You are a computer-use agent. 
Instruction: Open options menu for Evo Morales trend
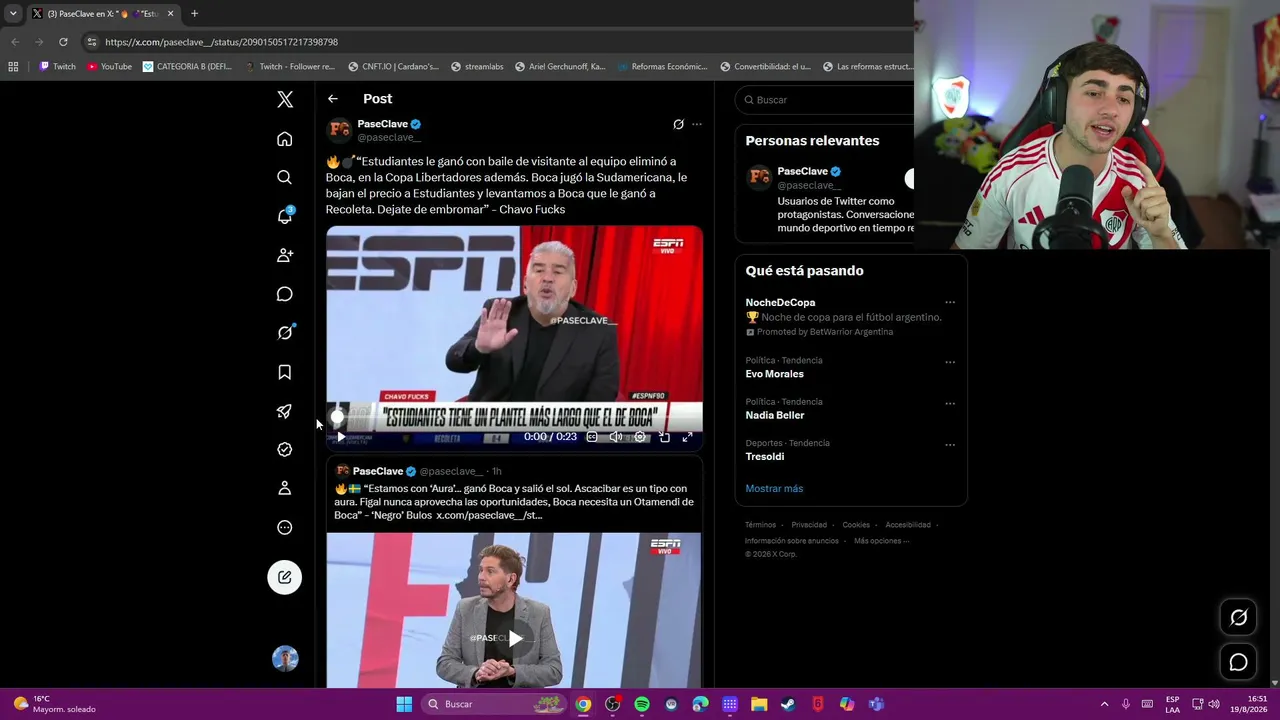(950, 361)
